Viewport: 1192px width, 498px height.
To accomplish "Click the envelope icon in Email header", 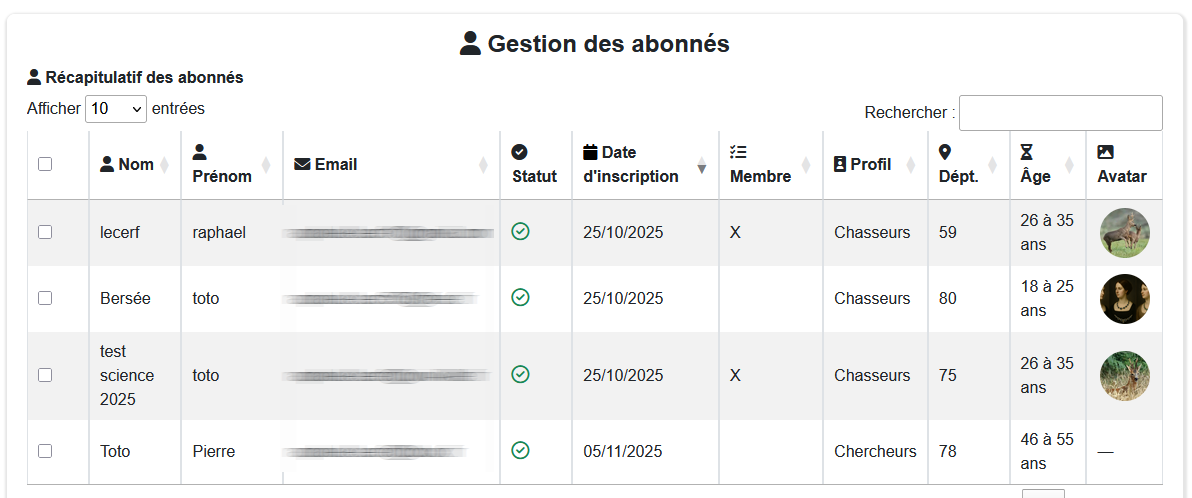I will point(302,164).
